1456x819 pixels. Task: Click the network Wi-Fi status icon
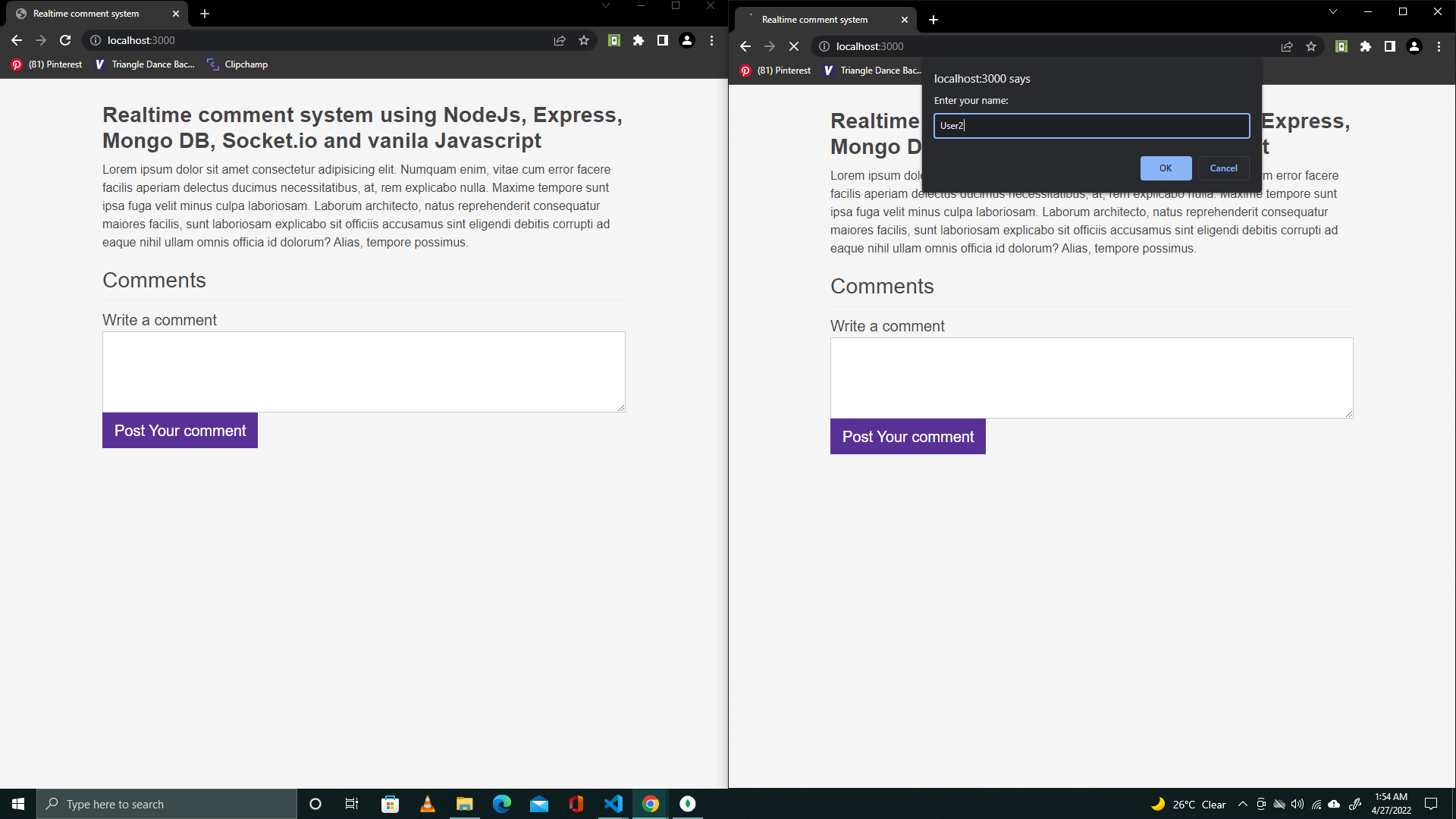(x=1316, y=804)
